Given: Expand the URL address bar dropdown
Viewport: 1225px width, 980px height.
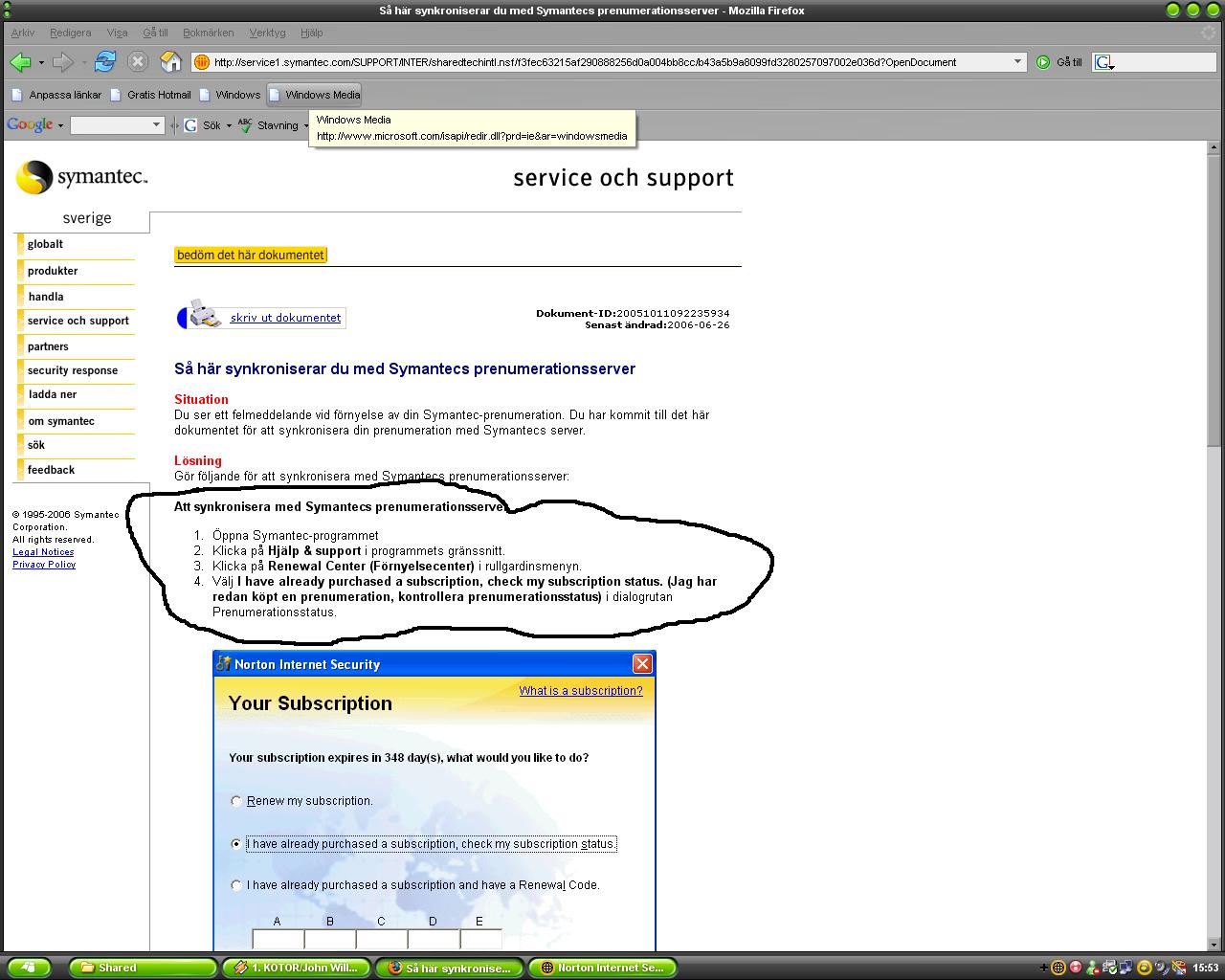Looking at the screenshot, I should [1017, 62].
